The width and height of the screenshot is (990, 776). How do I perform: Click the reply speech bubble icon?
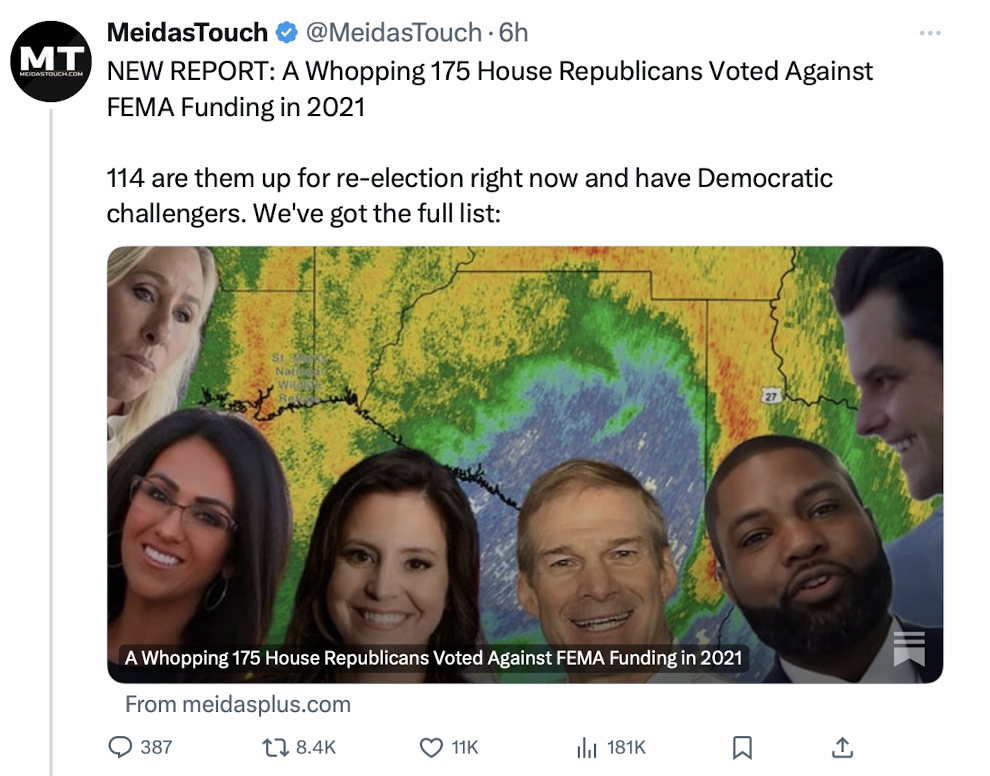tap(120, 747)
